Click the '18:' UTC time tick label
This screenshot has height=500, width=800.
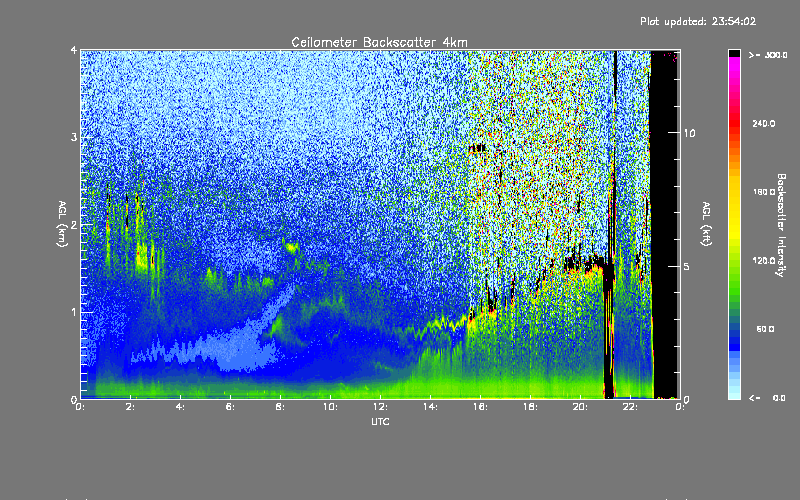tap(531, 407)
